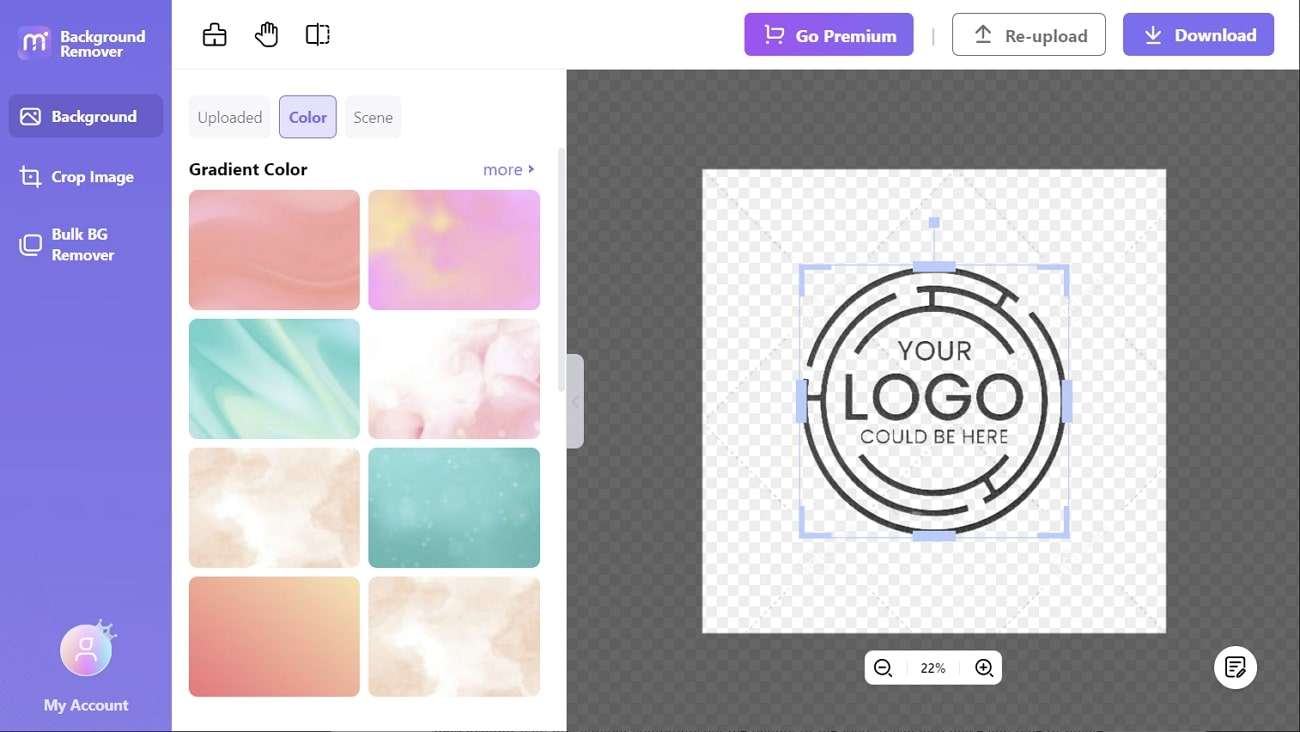This screenshot has width=1300, height=732.
Task: Open the Crop Image tool in sidebar
Action: [x=85, y=176]
